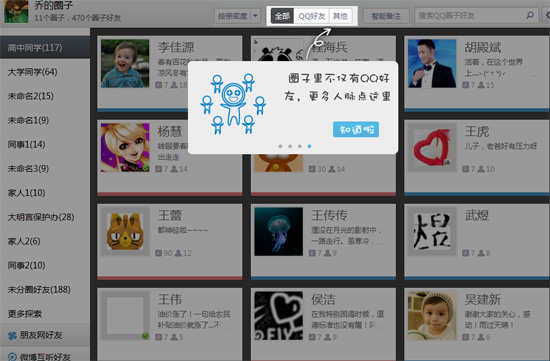This screenshot has width=550, height=361.
Task: Click the circles count icon on 侯洁's card
Action: 312,337
